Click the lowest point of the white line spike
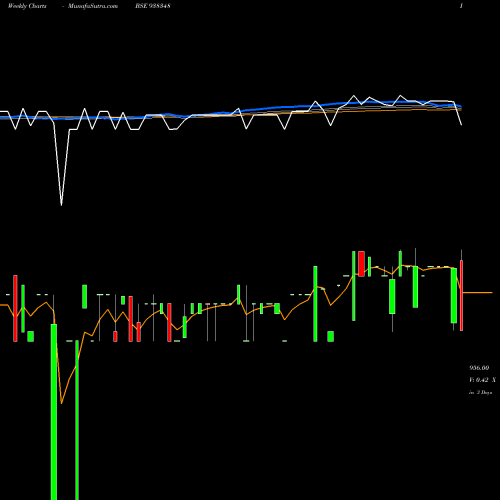 click(61, 205)
